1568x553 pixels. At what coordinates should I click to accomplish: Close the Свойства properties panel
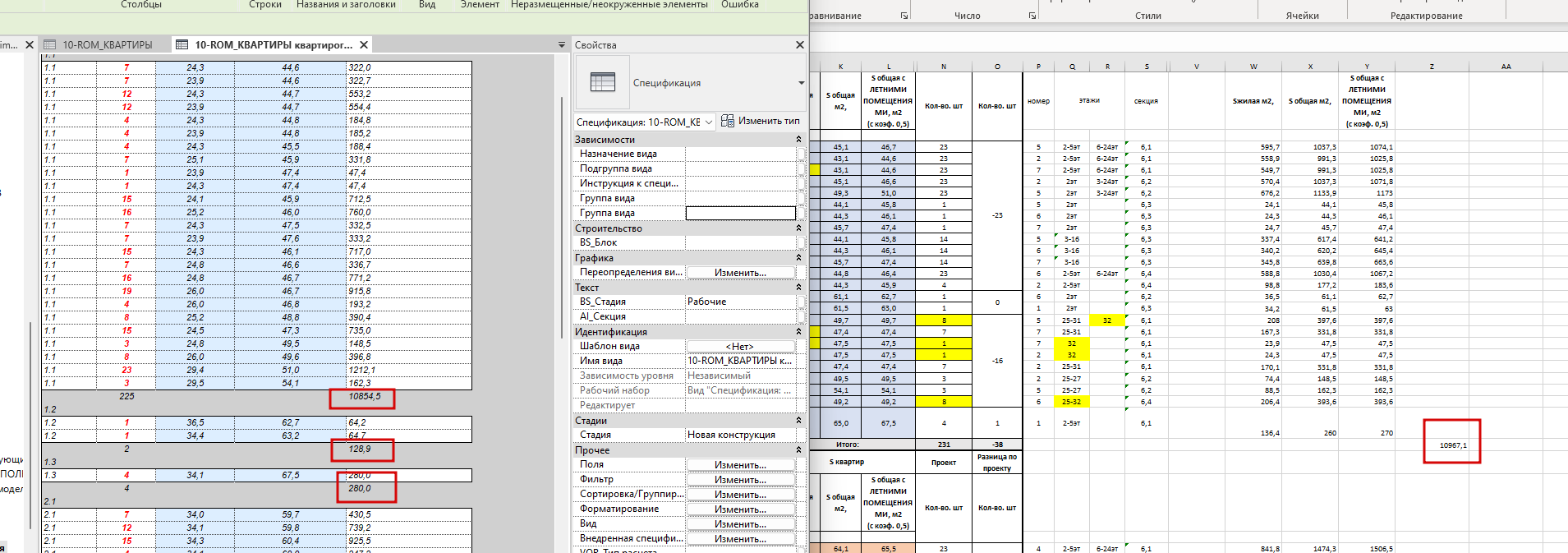tap(800, 45)
